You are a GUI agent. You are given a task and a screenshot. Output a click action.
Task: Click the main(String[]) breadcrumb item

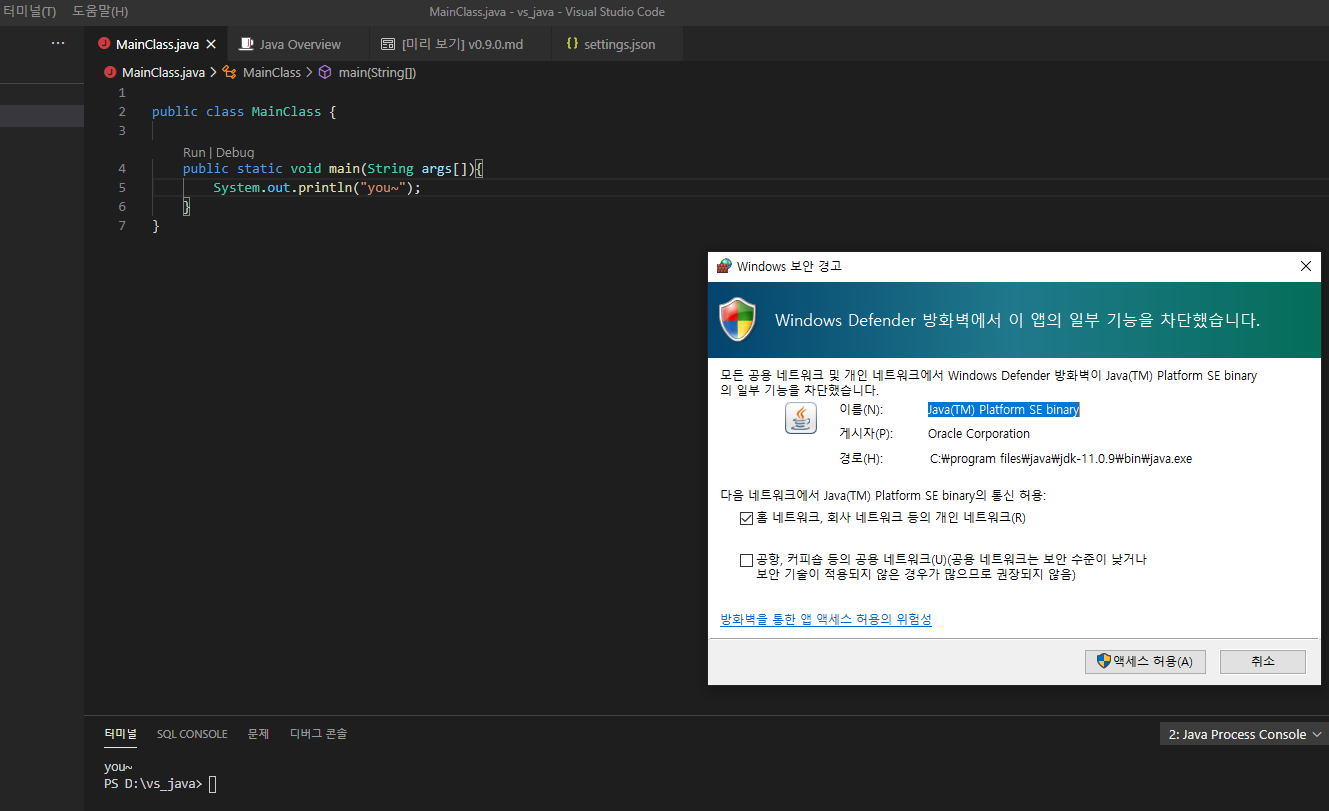[x=377, y=72]
